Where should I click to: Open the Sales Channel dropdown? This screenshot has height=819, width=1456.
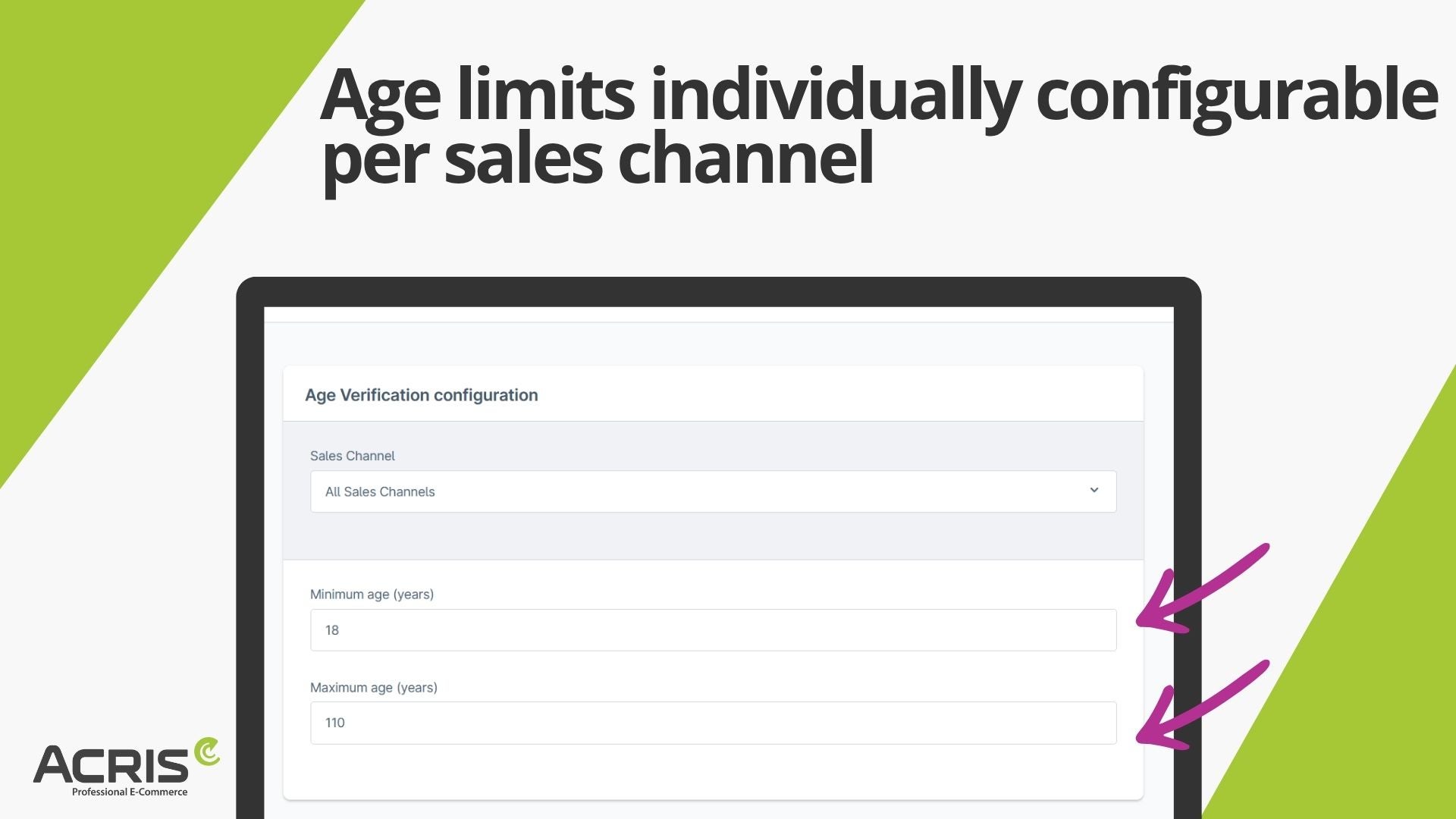713,491
